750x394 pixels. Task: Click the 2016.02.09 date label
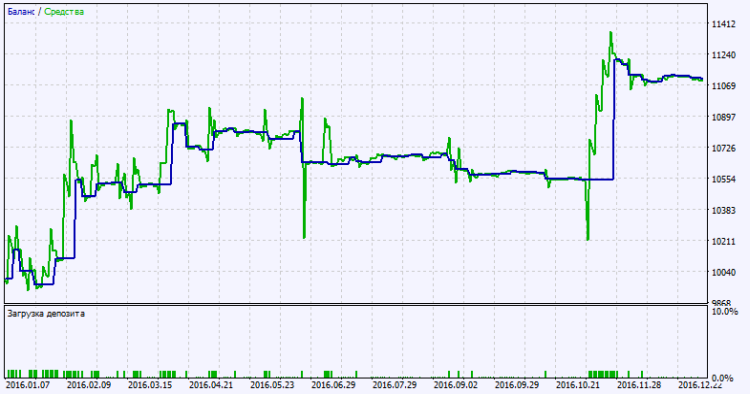coord(89,385)
